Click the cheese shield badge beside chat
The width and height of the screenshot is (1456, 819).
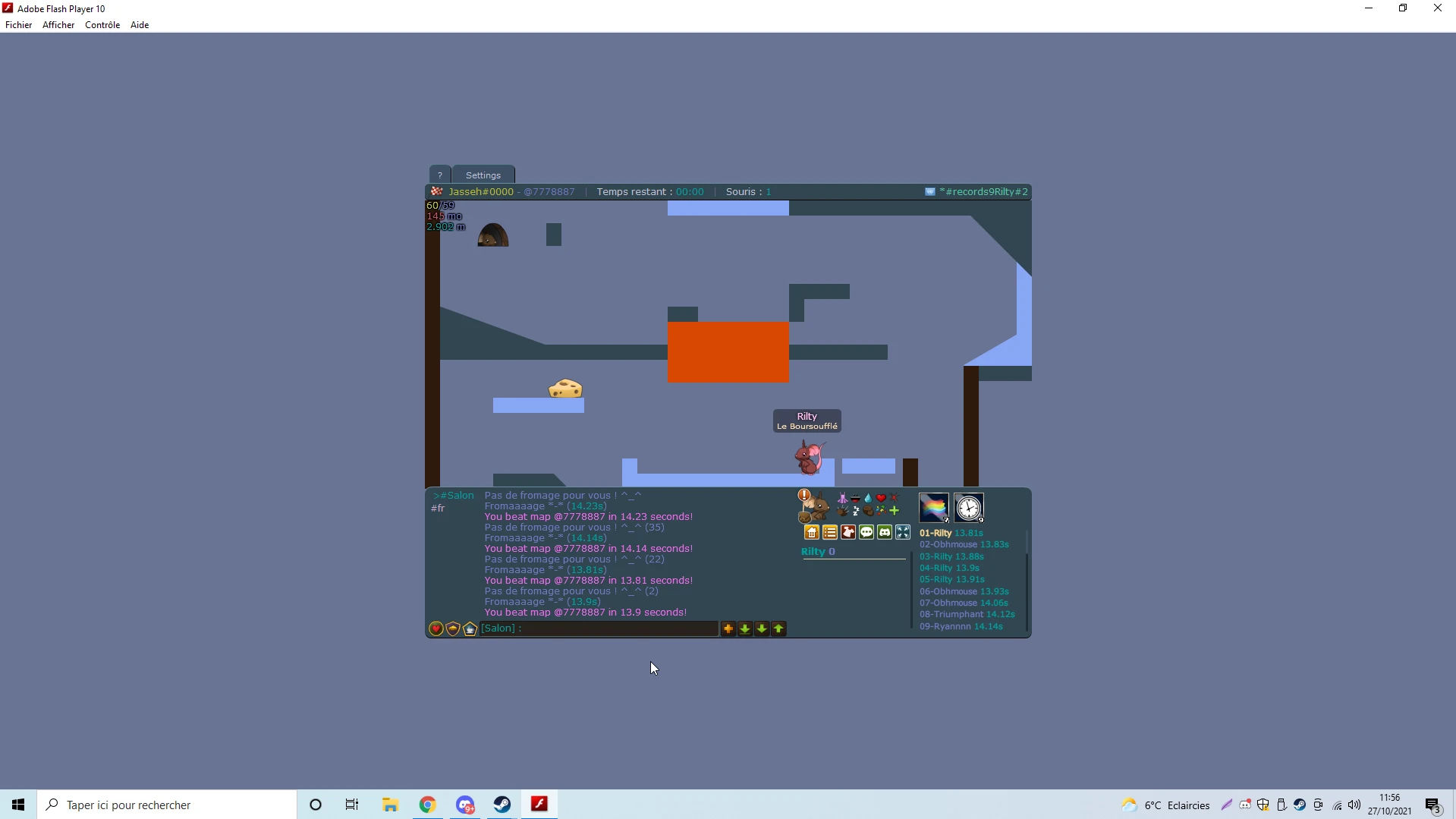453,629
